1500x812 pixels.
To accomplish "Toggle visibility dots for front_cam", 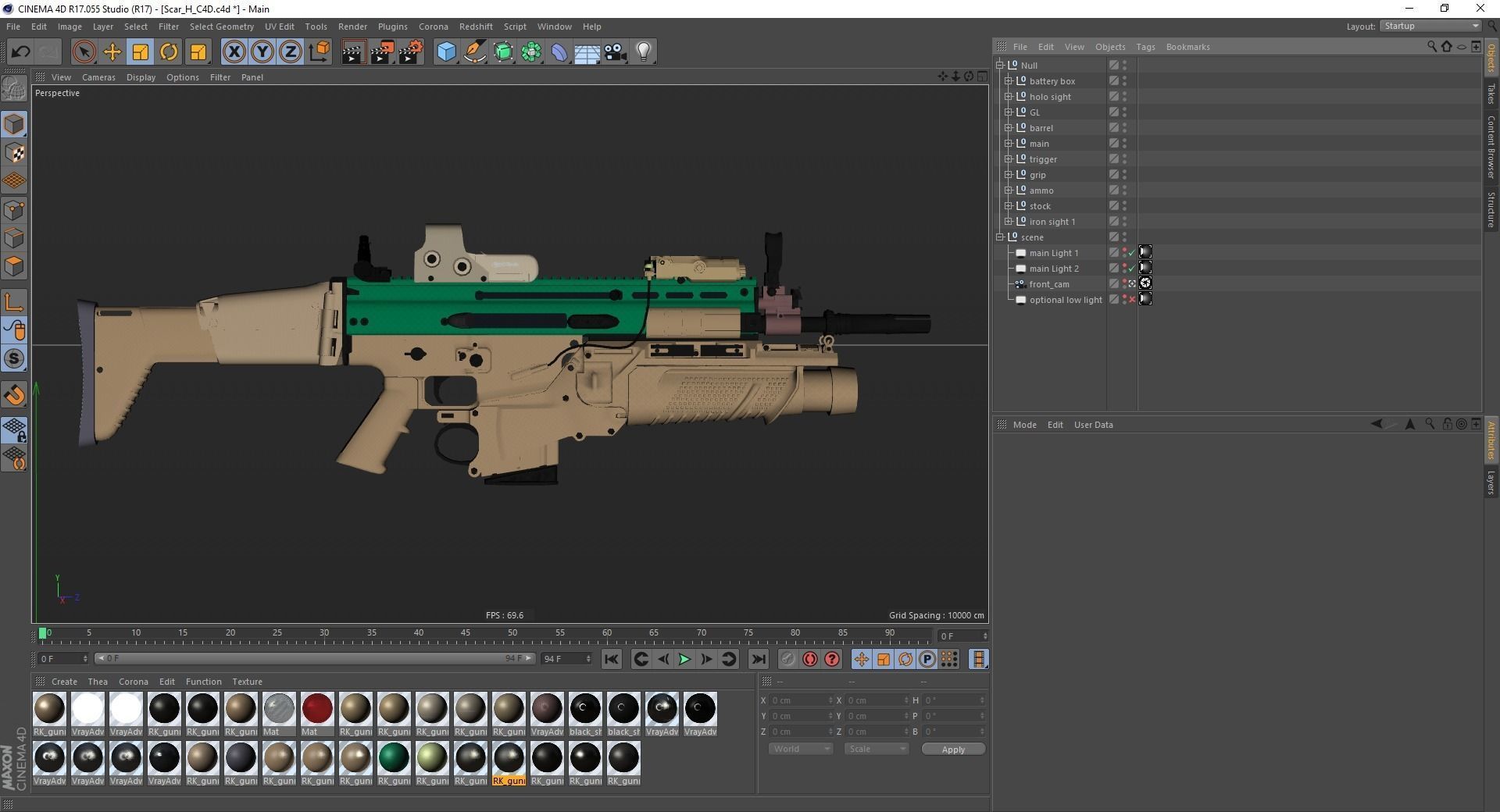I will coord(1124,284).
